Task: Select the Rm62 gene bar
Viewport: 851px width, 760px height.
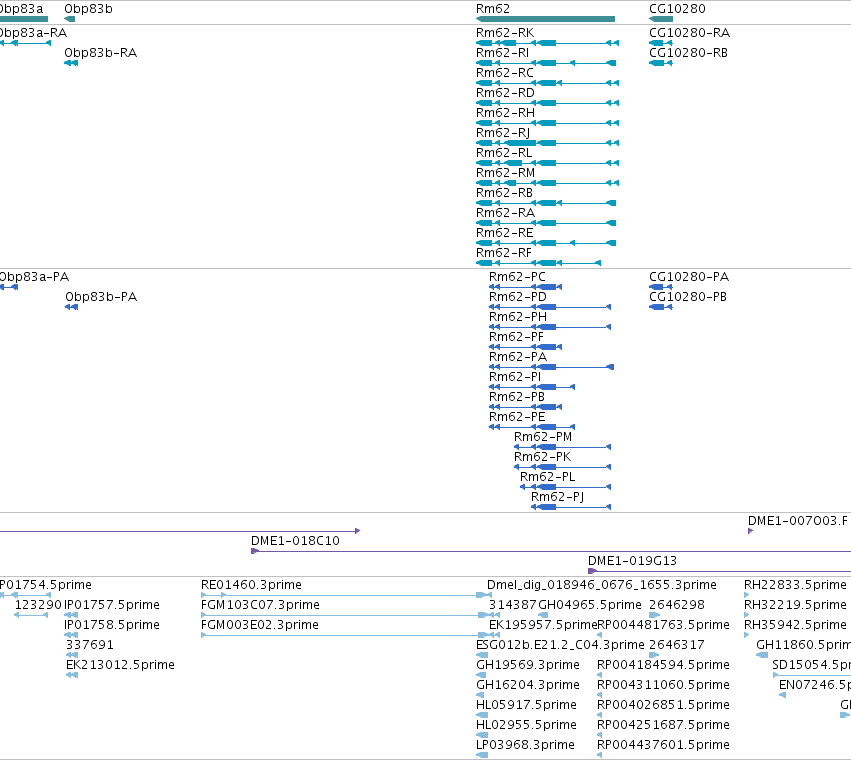Action: pyautogui.click(x=545, y=19)
